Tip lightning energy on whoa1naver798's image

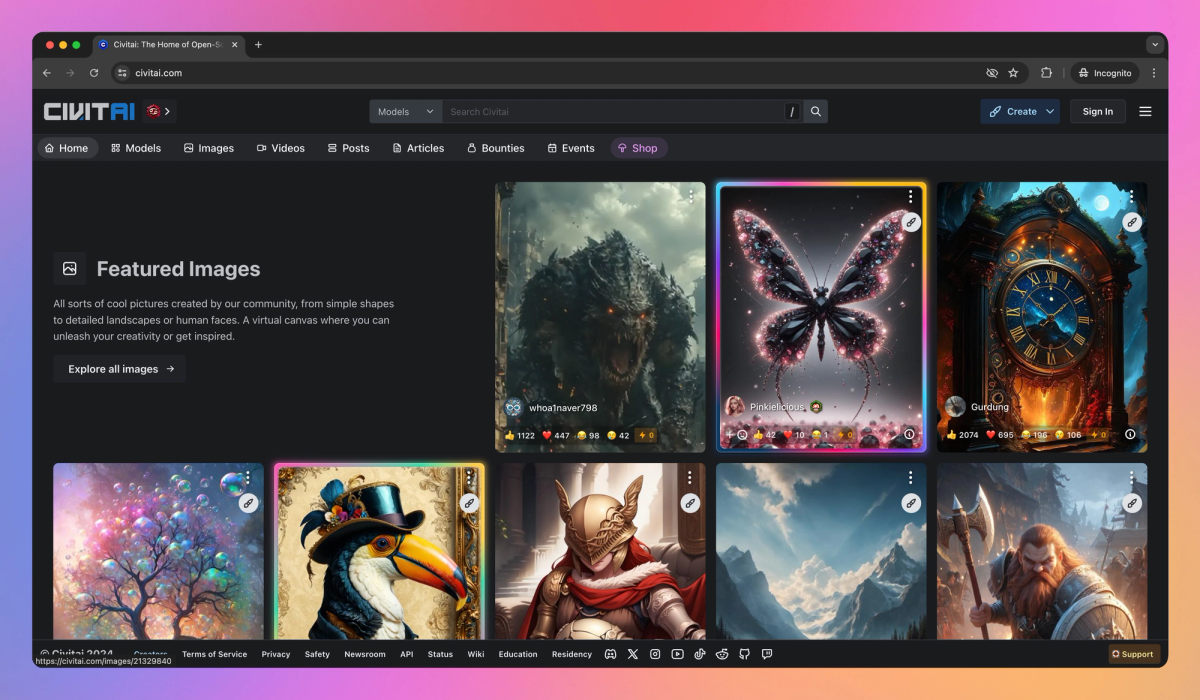pos(645,434)
